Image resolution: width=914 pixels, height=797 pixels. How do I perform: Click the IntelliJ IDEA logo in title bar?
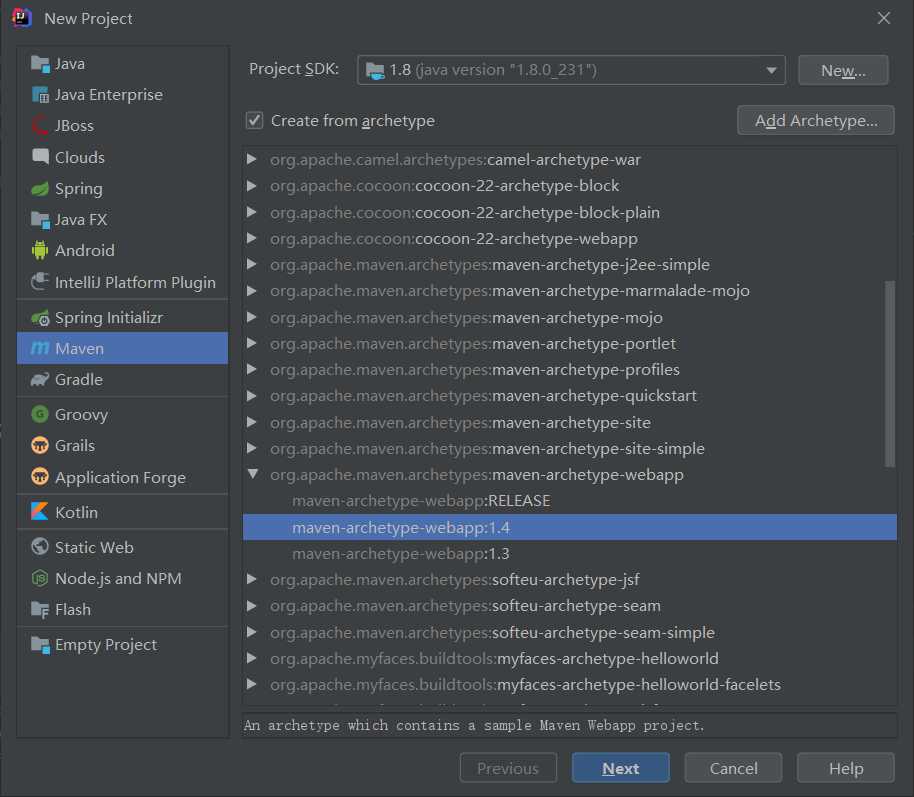click(22, 18)
